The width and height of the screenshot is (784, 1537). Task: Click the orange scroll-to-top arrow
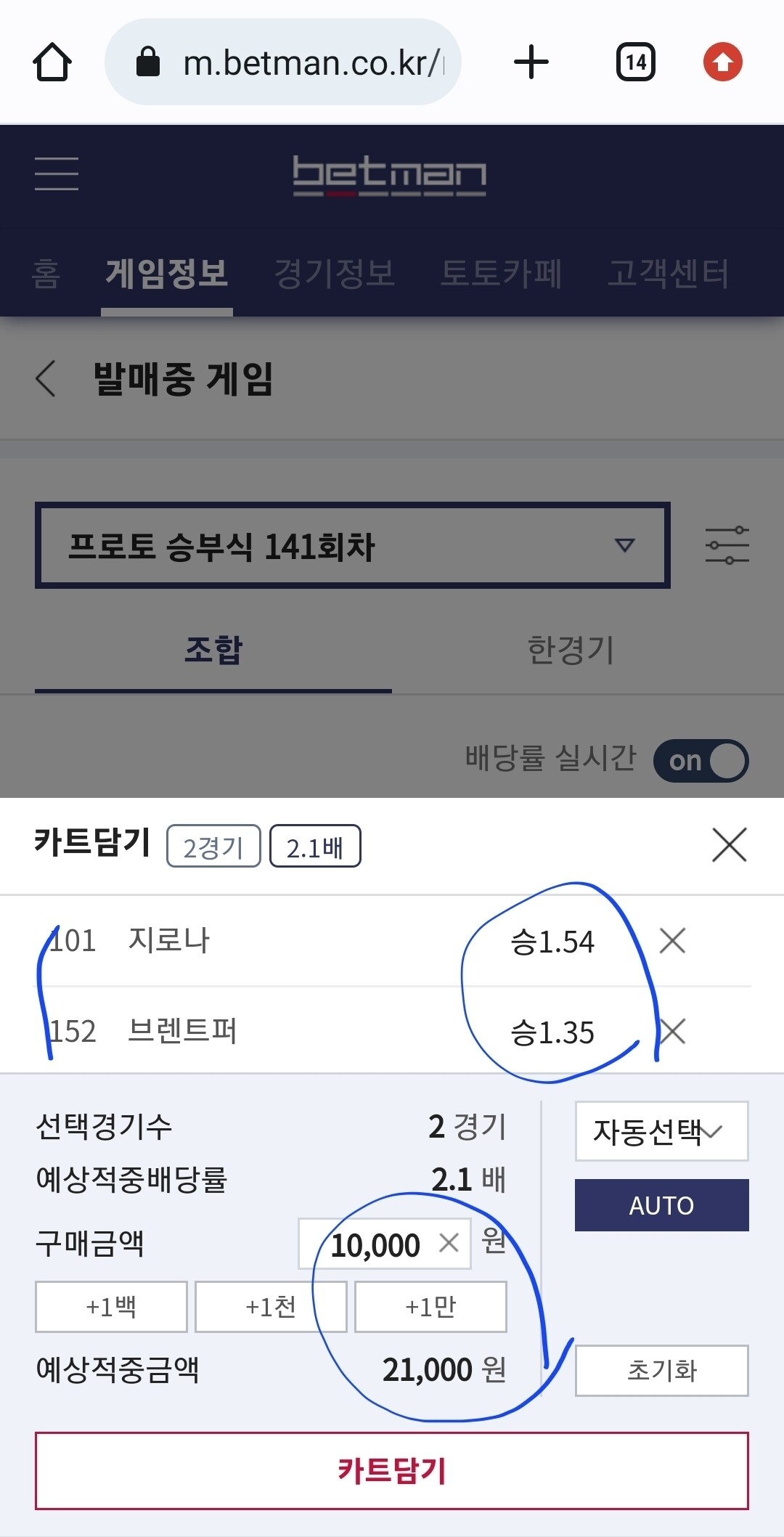tap(722, 61)
